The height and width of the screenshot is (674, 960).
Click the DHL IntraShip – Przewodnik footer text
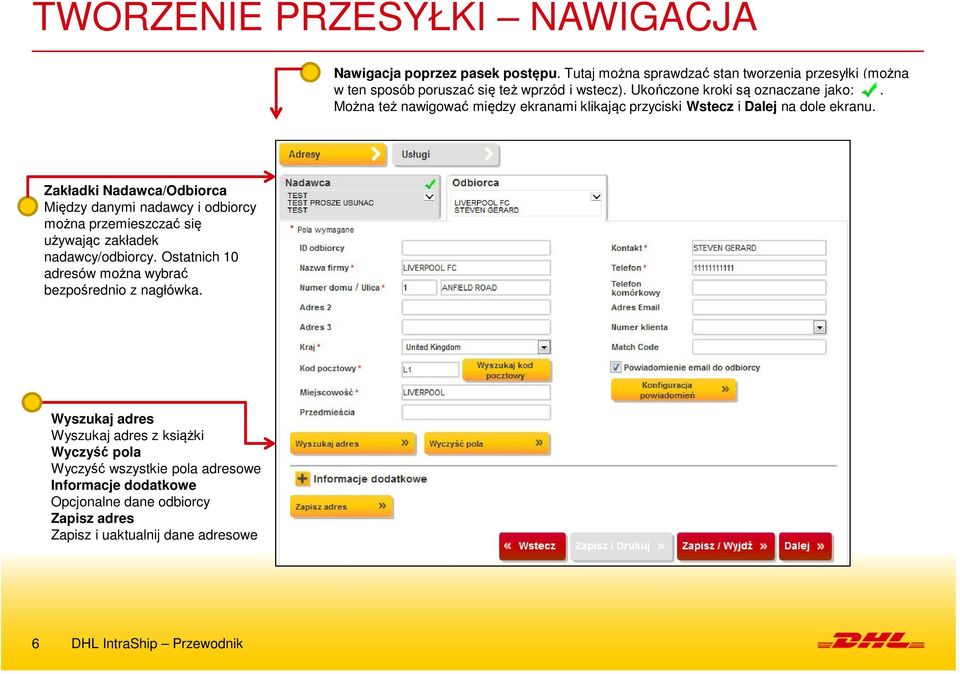(157, 644)
